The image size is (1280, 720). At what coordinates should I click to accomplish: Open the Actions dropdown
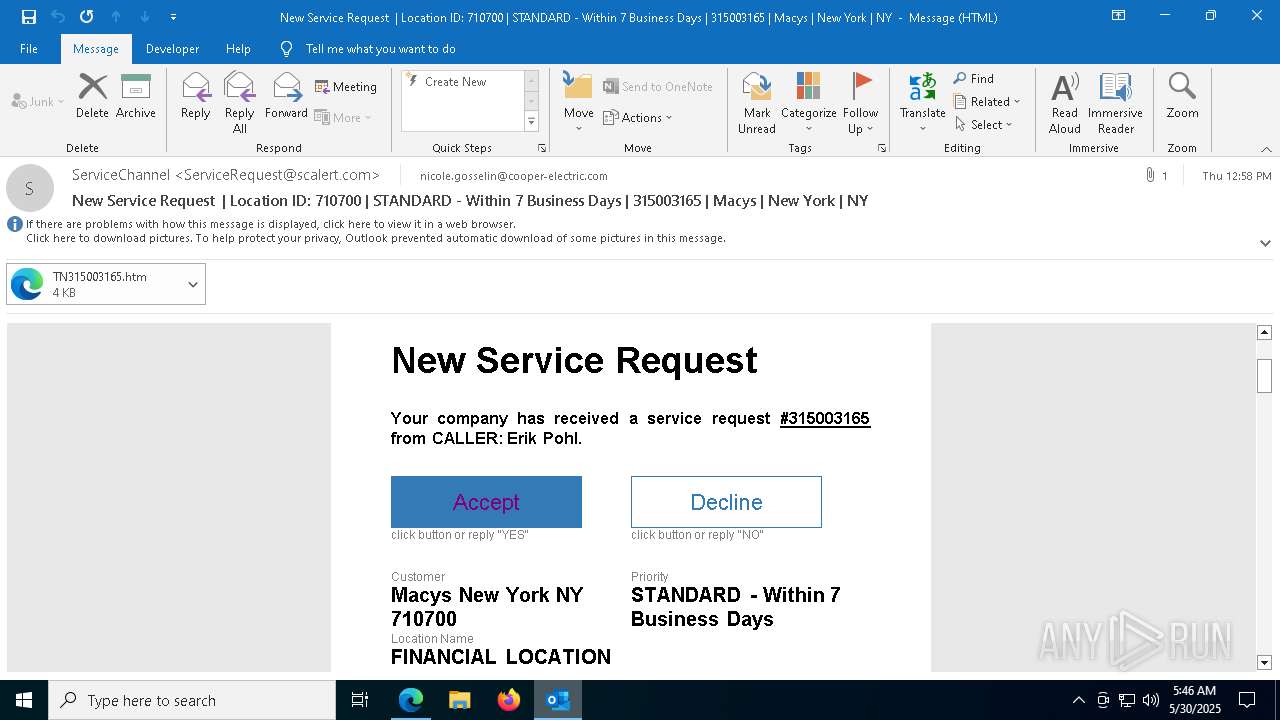tap(638, 117)
